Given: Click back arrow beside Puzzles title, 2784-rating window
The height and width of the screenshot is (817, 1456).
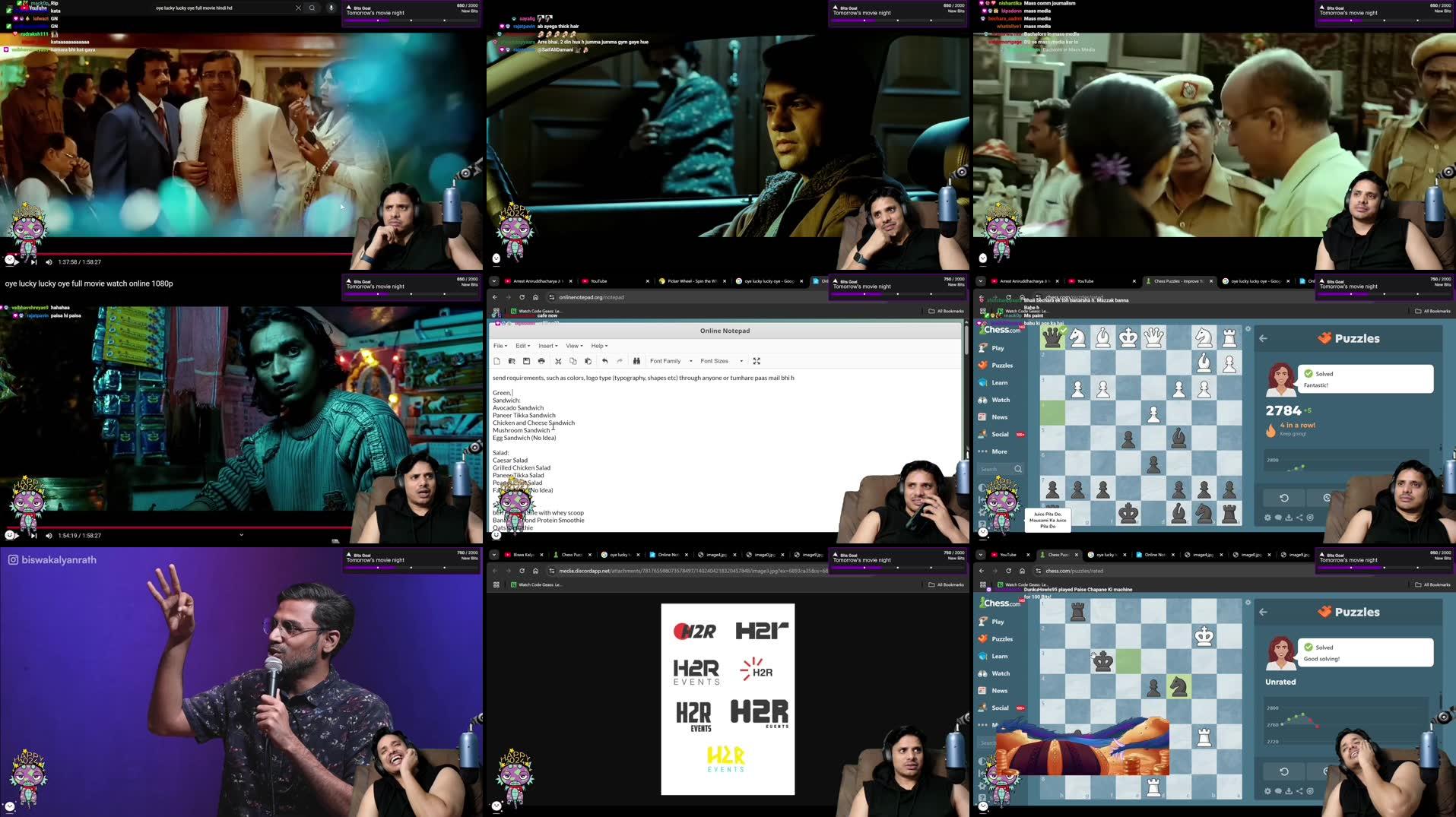Looking at the screenshot, I should [1264, 339].
